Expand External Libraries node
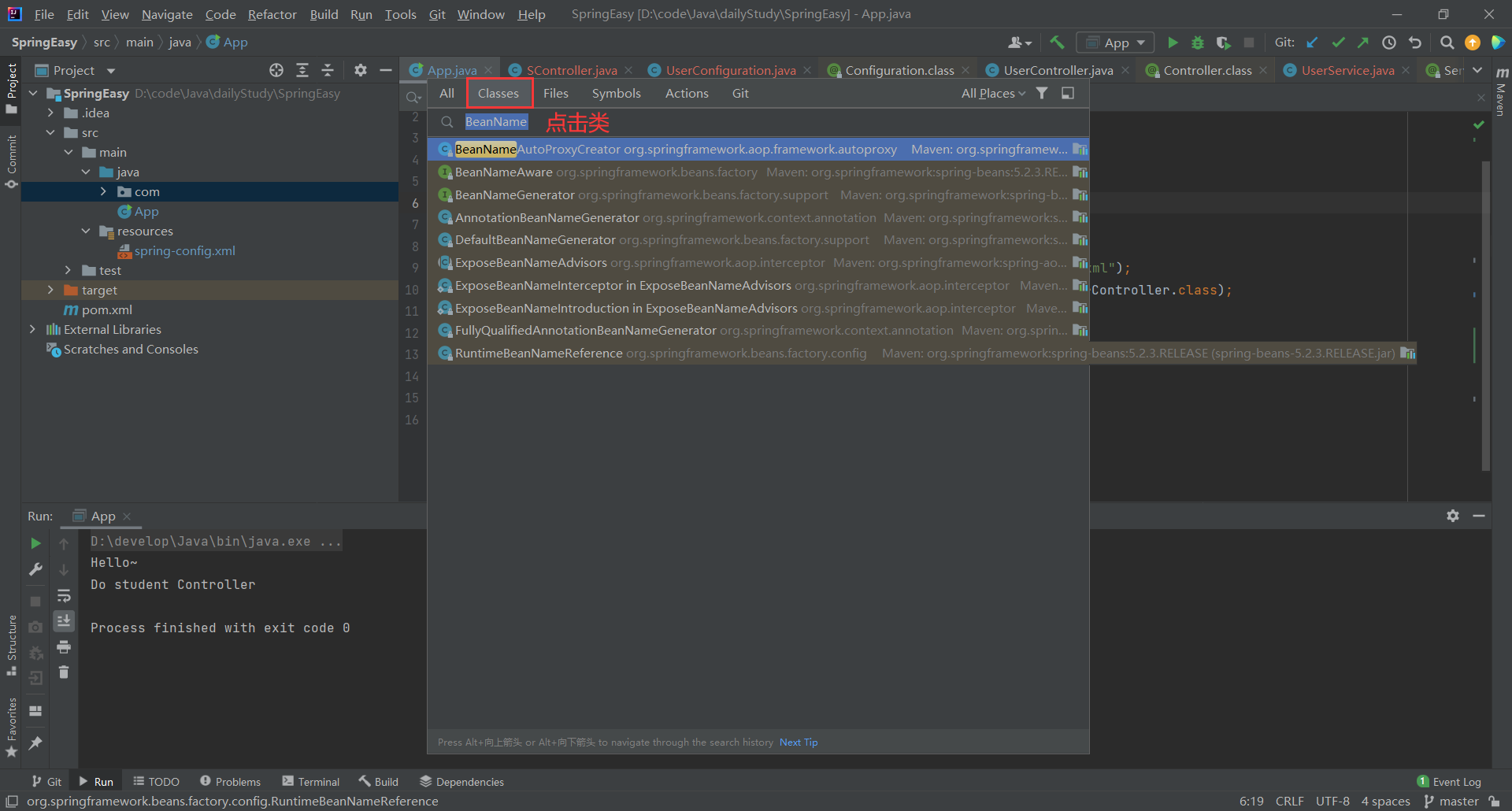Viewport: 1512px width, 811px height. 33,329
